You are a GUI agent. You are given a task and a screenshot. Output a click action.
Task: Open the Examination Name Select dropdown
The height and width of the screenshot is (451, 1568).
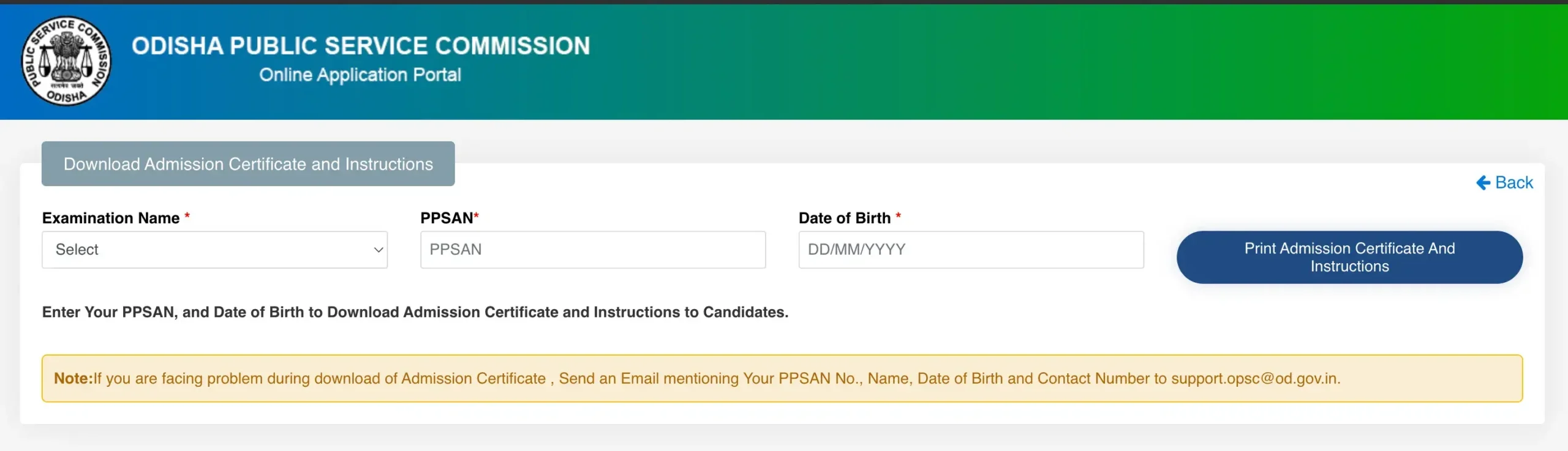214,250
